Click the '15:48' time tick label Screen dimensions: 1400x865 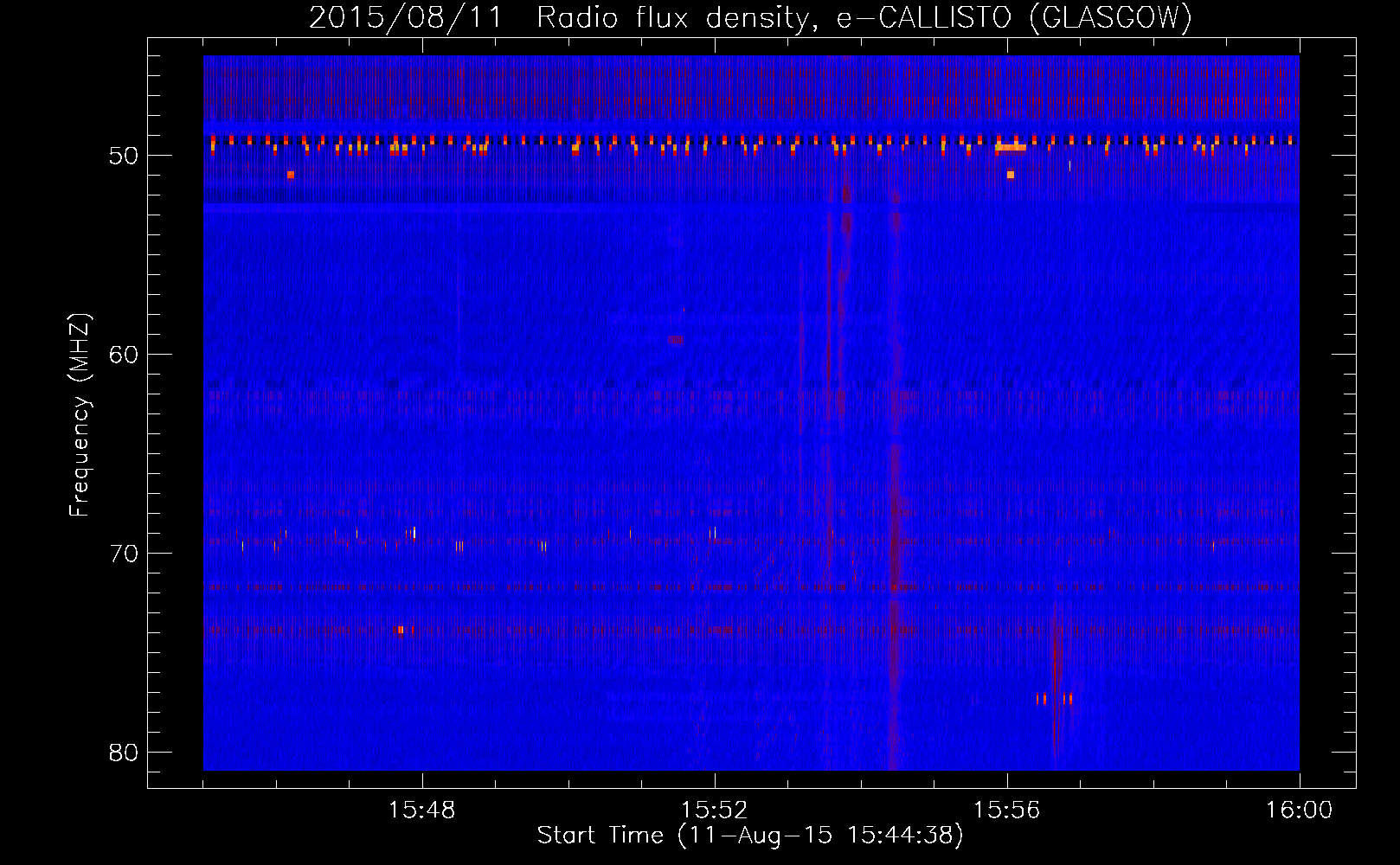(421, 811)
